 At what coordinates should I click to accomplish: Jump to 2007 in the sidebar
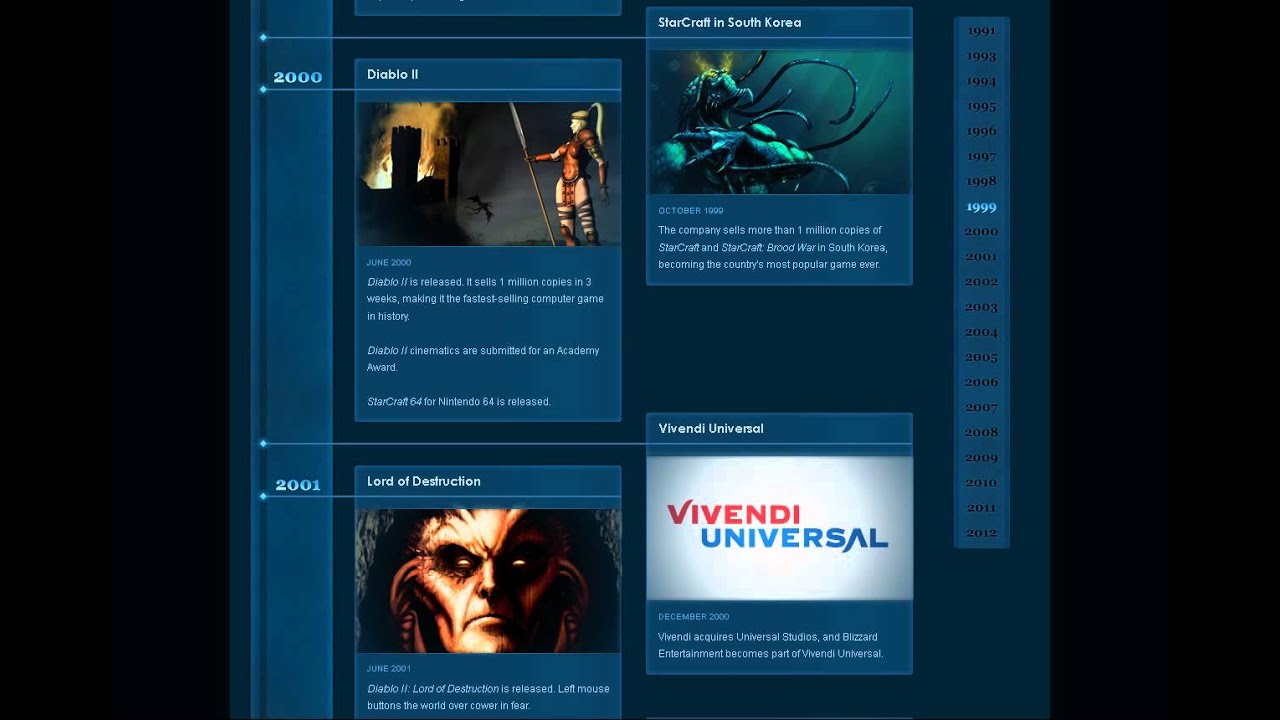click(x=981, y=407)
